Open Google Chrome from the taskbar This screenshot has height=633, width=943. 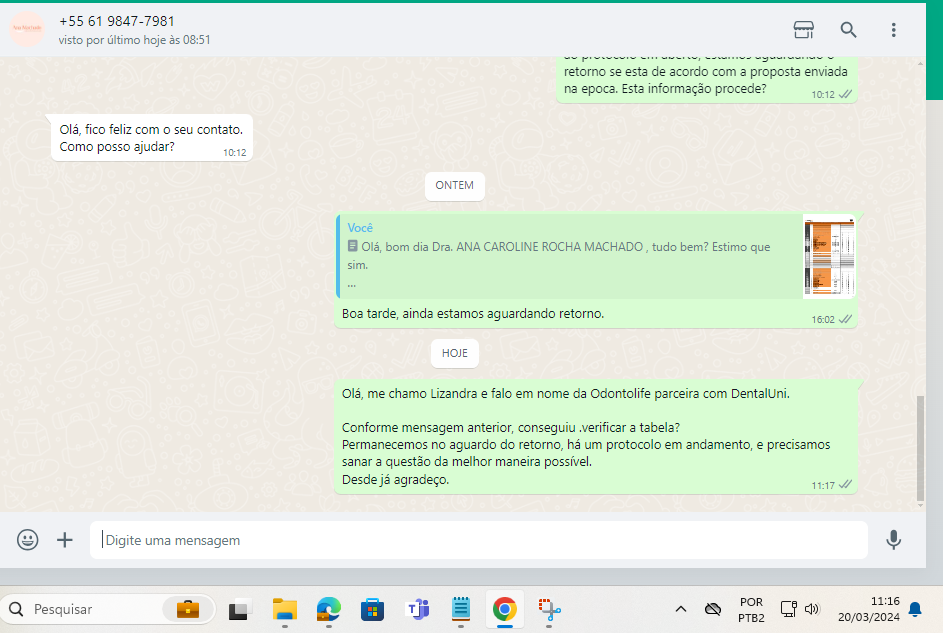[x=505, y=608]
